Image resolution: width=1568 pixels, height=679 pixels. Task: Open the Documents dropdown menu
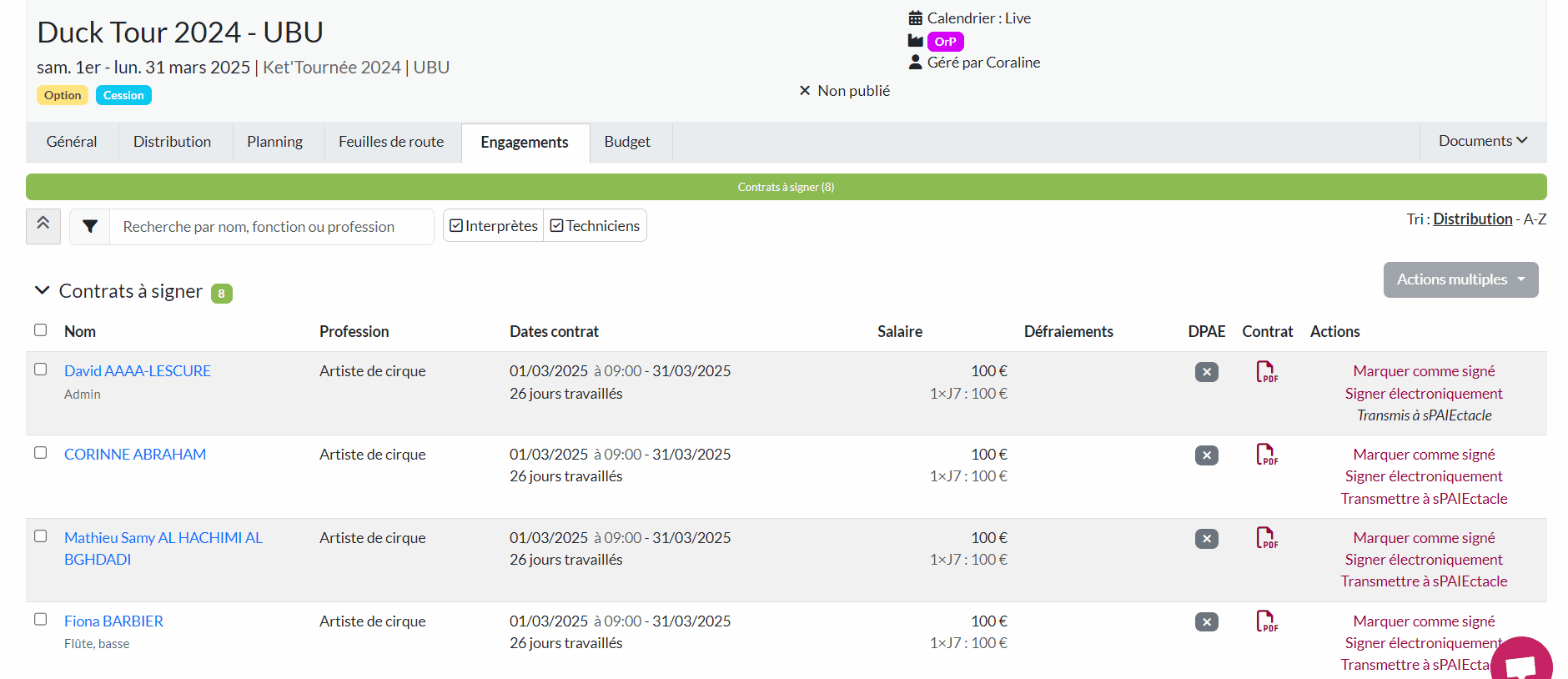1482,141
